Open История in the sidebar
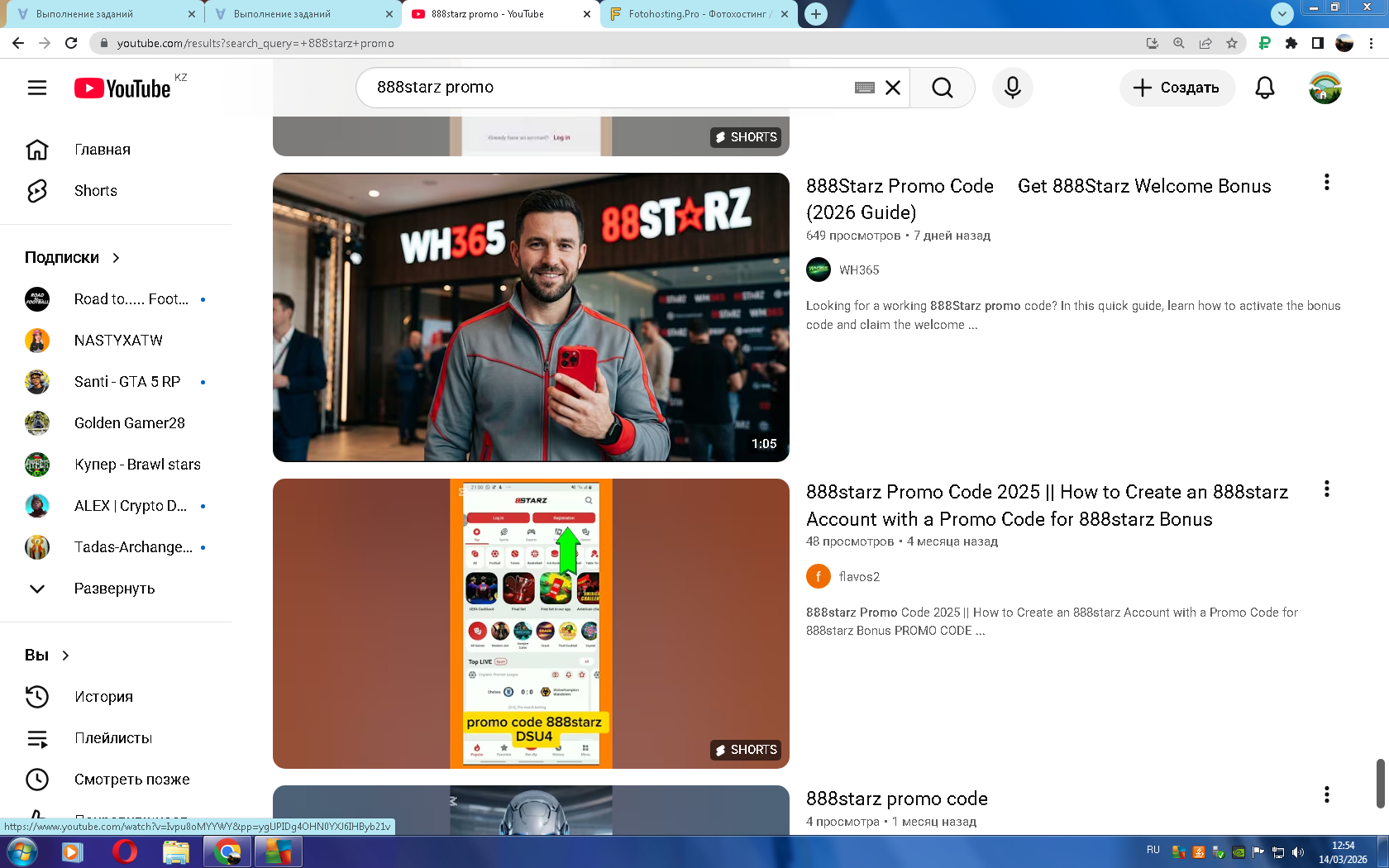Image resolution: width=1389 pixels, height=868 pixels. point(103,697)
